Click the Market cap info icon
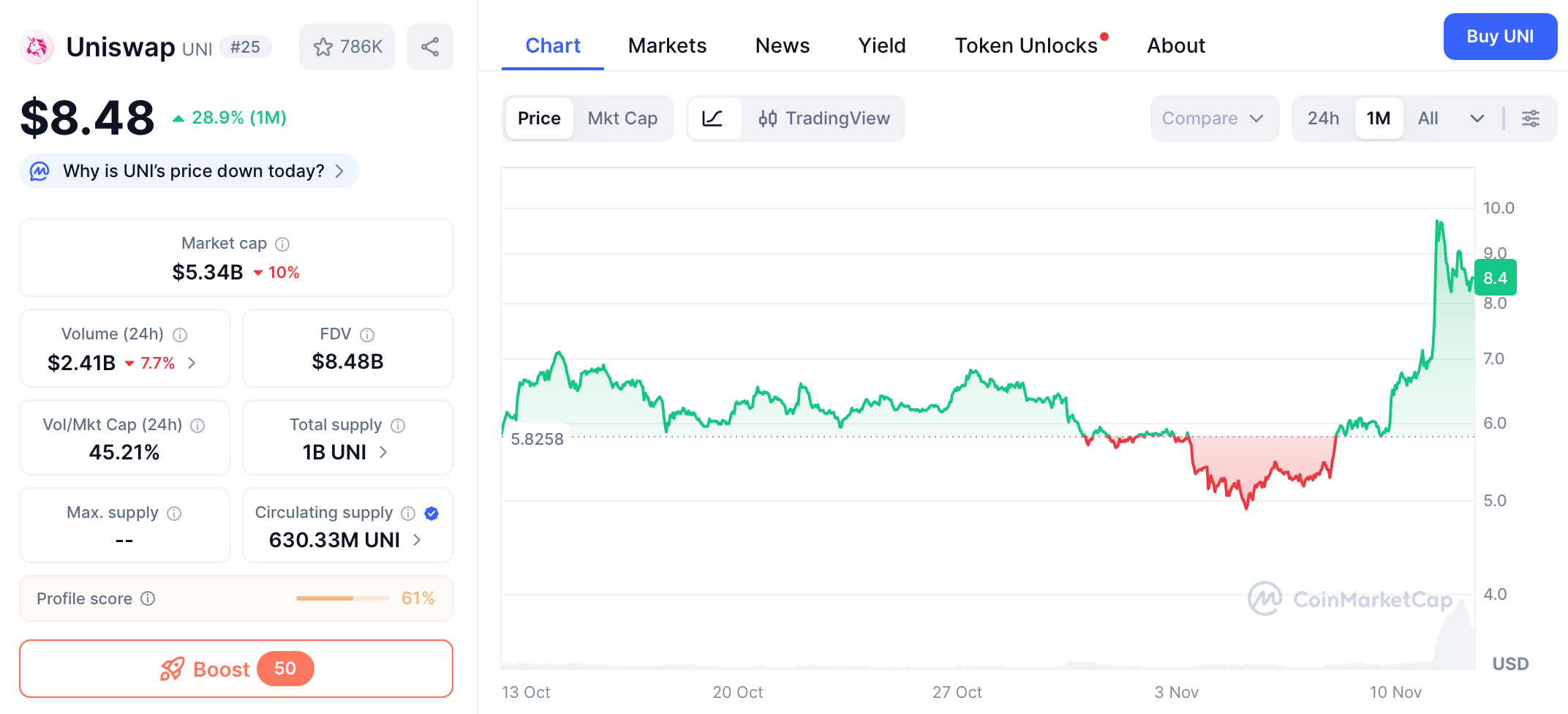Screen dimensions: 1568x714 [x=282, y=244]
